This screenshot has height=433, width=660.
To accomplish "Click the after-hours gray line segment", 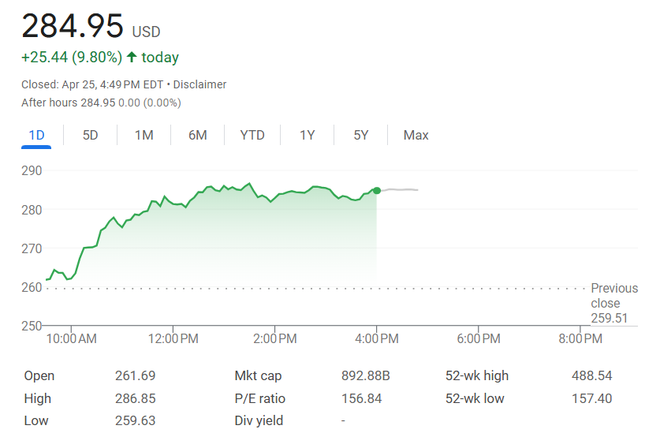I will click(399, 190).
